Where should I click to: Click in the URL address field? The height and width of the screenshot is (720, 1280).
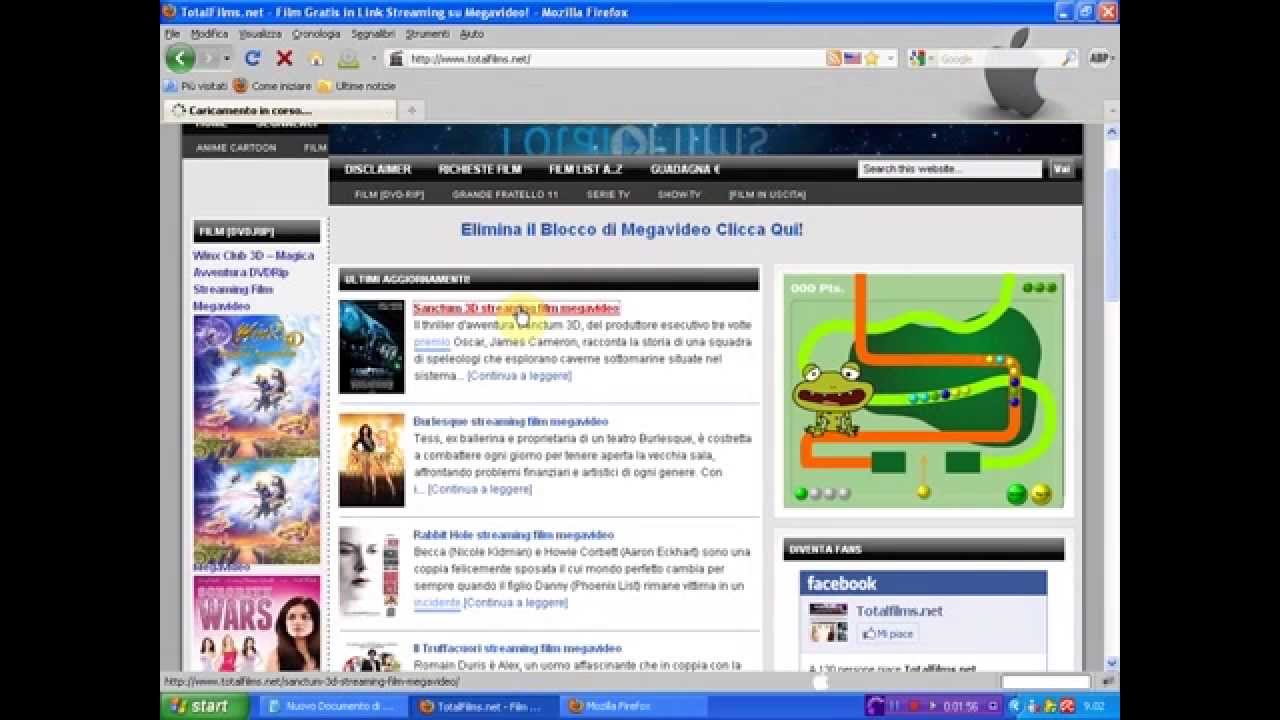tap(615, 58)
